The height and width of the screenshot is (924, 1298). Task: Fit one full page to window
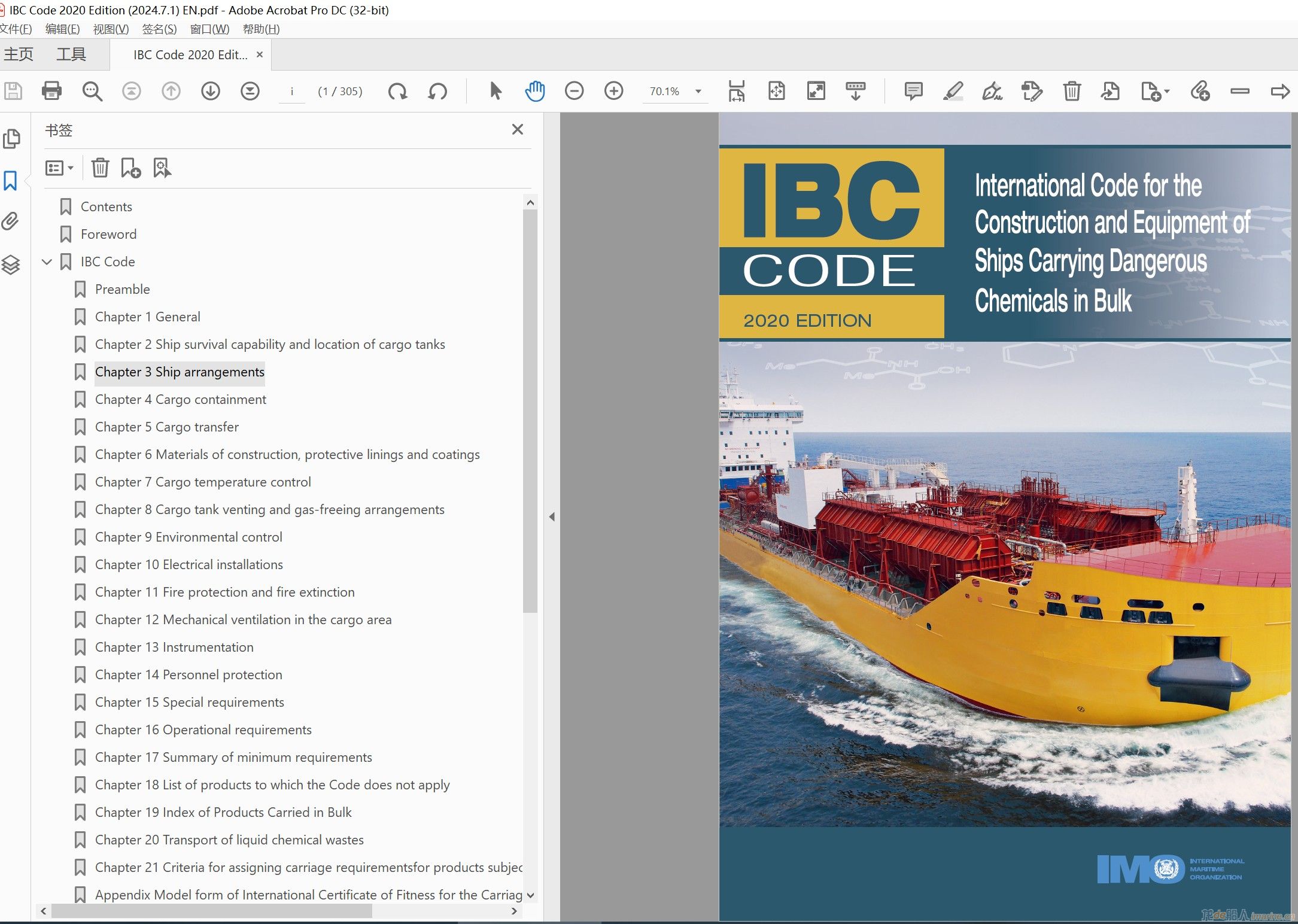click(x=777, y=91)
